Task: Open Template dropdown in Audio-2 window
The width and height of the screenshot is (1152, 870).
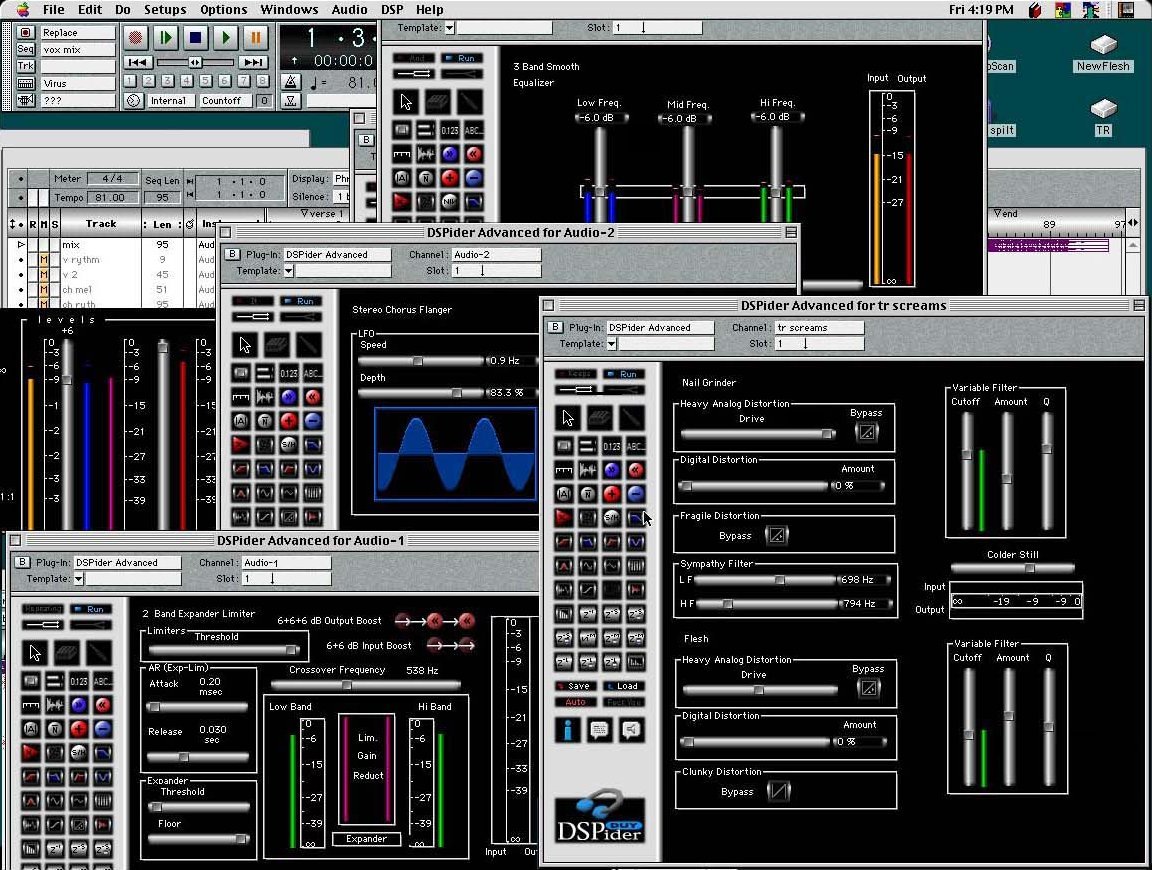Action: tap(288, 271)
